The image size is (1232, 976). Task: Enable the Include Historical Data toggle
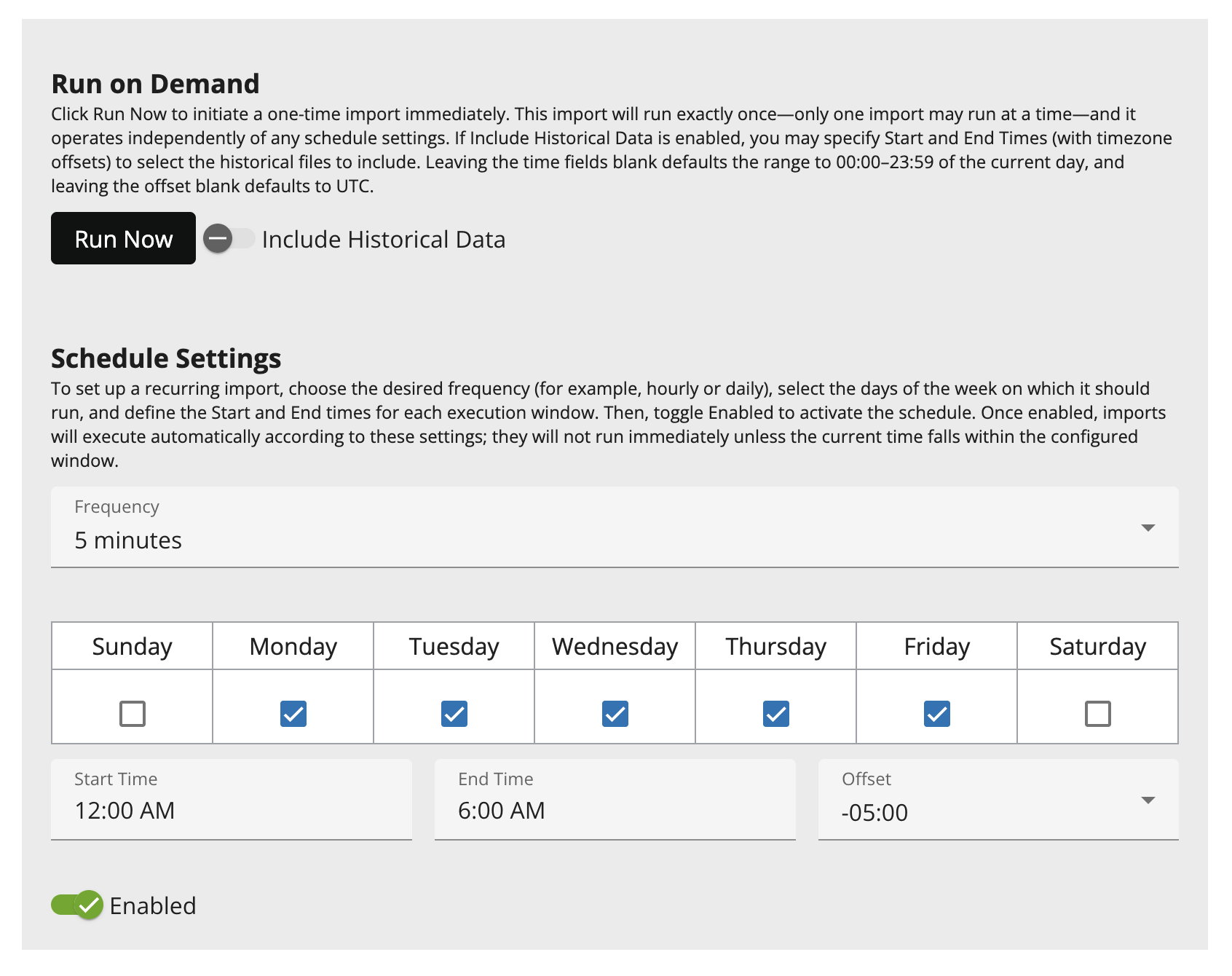point(228,238)
